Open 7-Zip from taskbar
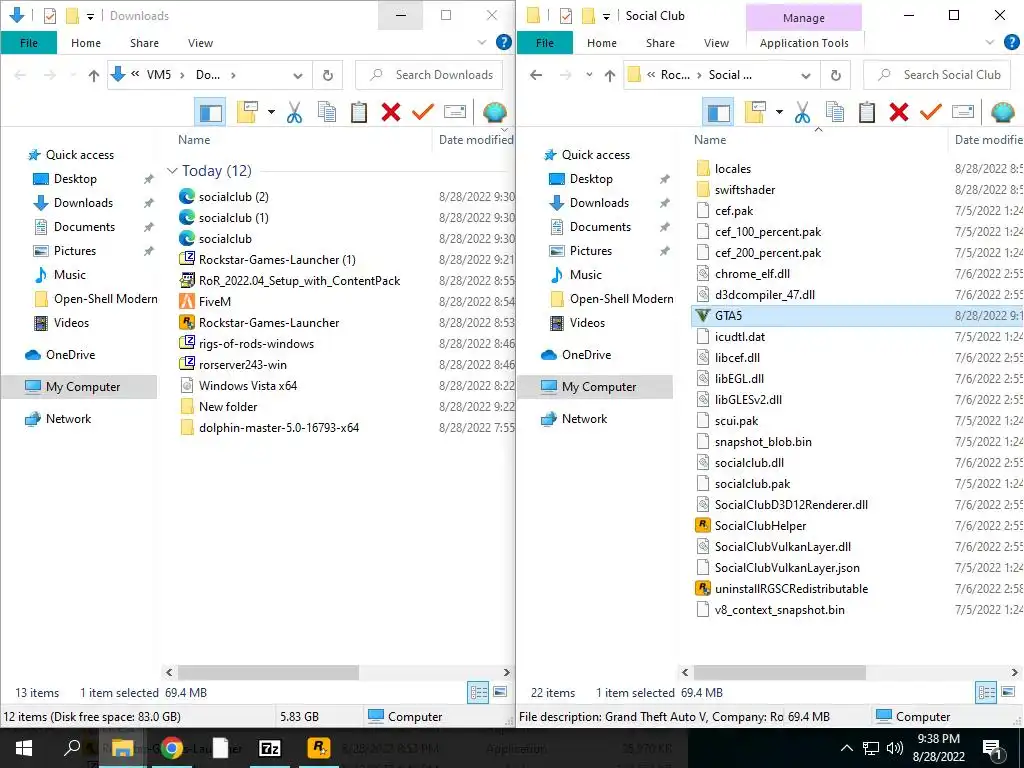The width and height of the screenshot is (1024, 768). click(x=270, y=748)
